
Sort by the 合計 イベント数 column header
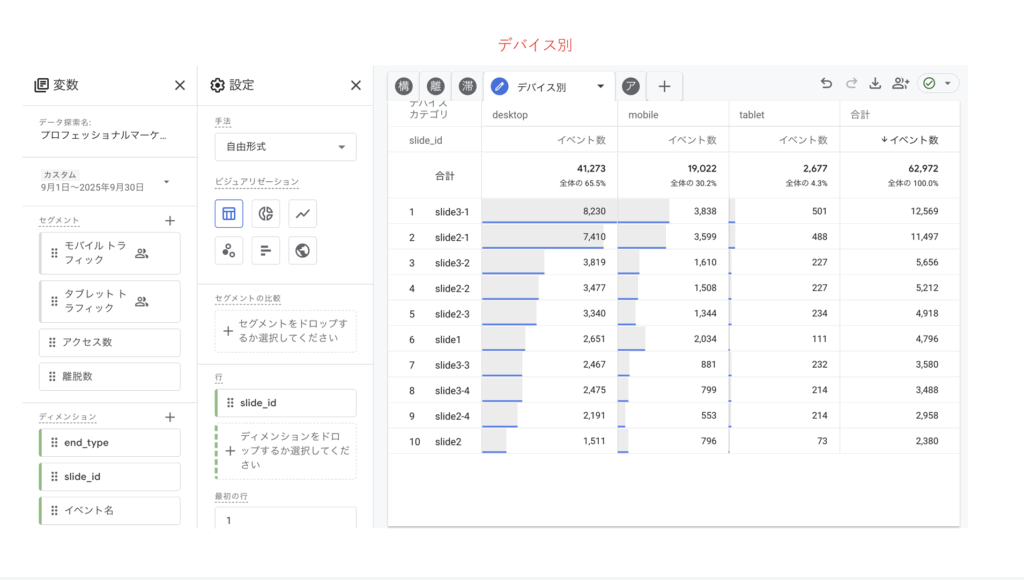click(910, 140)
